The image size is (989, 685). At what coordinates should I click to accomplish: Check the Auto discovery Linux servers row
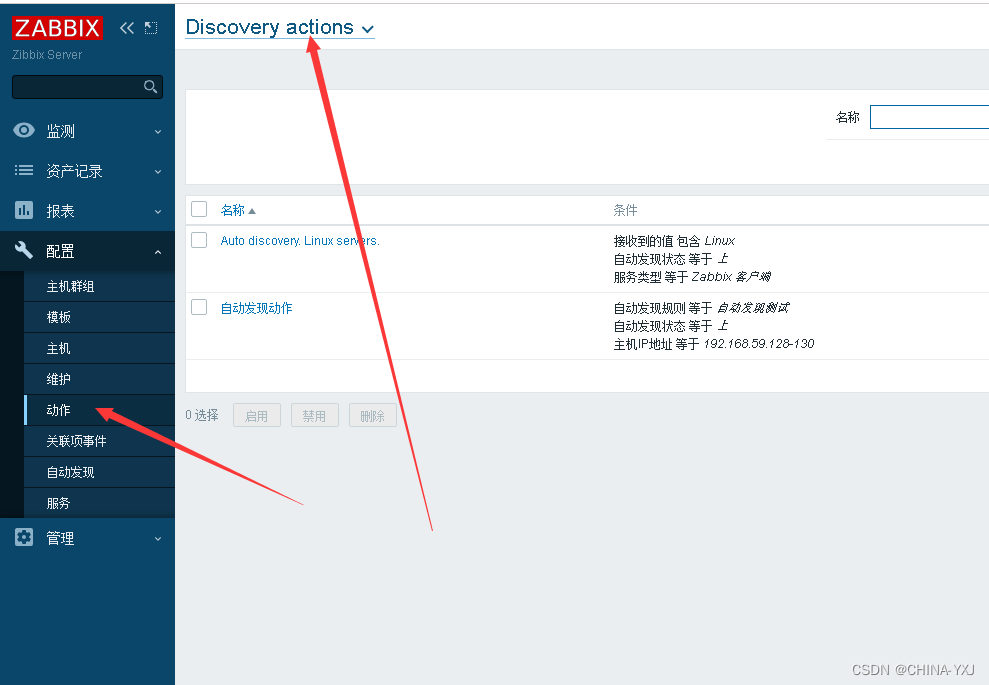[199, 240]
